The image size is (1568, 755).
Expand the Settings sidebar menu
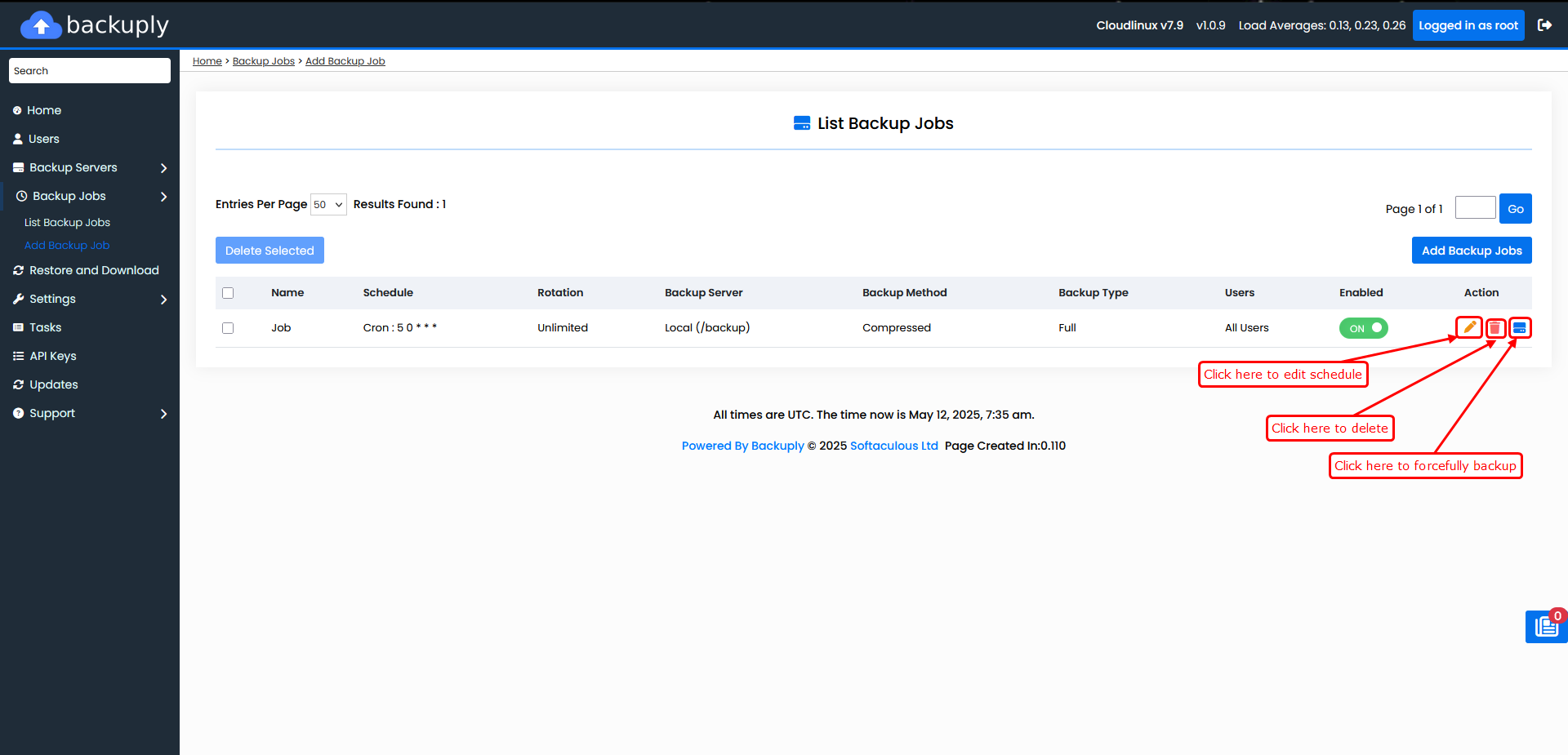click(90, 299)
